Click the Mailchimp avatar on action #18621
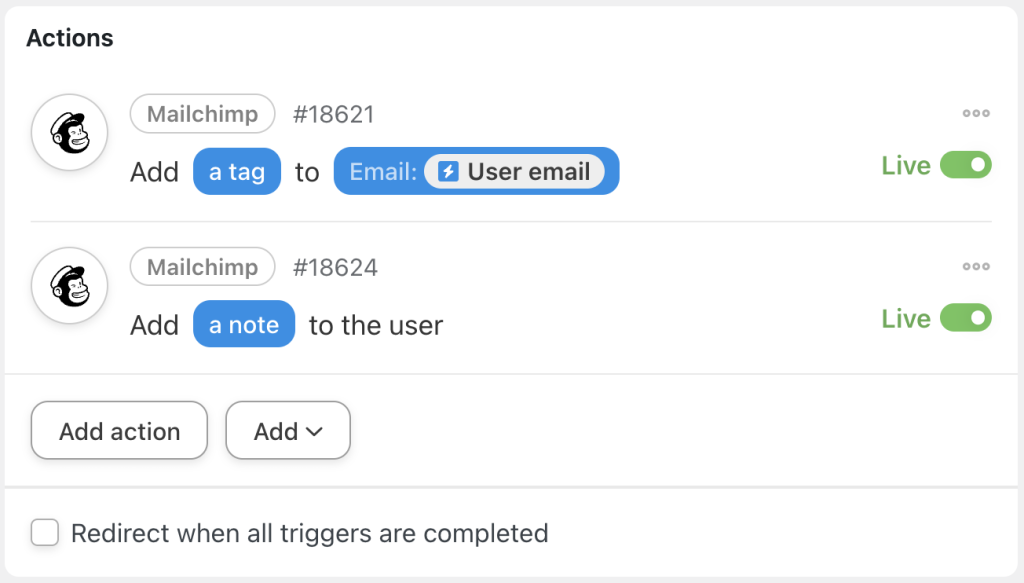The width and height of the screenshot is (1024, 583). tap(69, 131)
